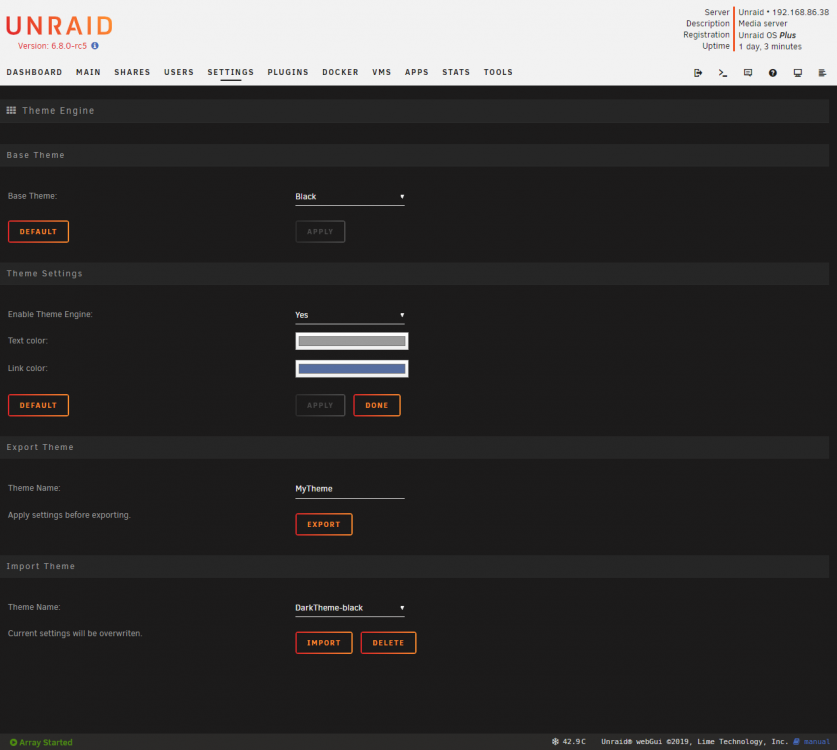The image size is (837, 750).
Task: Click the Array Started status text
Action: (46, 742)
